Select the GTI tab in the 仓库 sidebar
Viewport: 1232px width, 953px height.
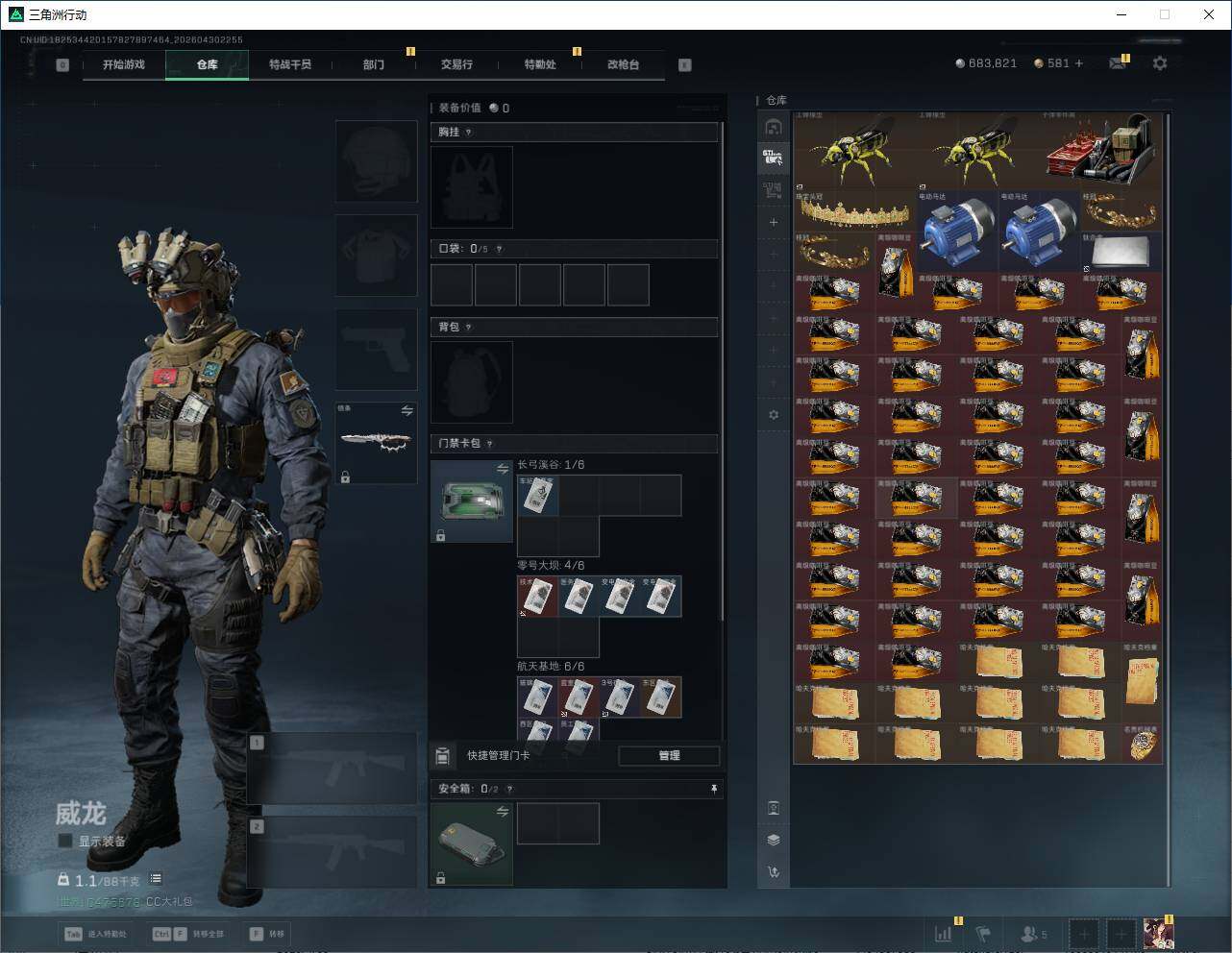773,158
